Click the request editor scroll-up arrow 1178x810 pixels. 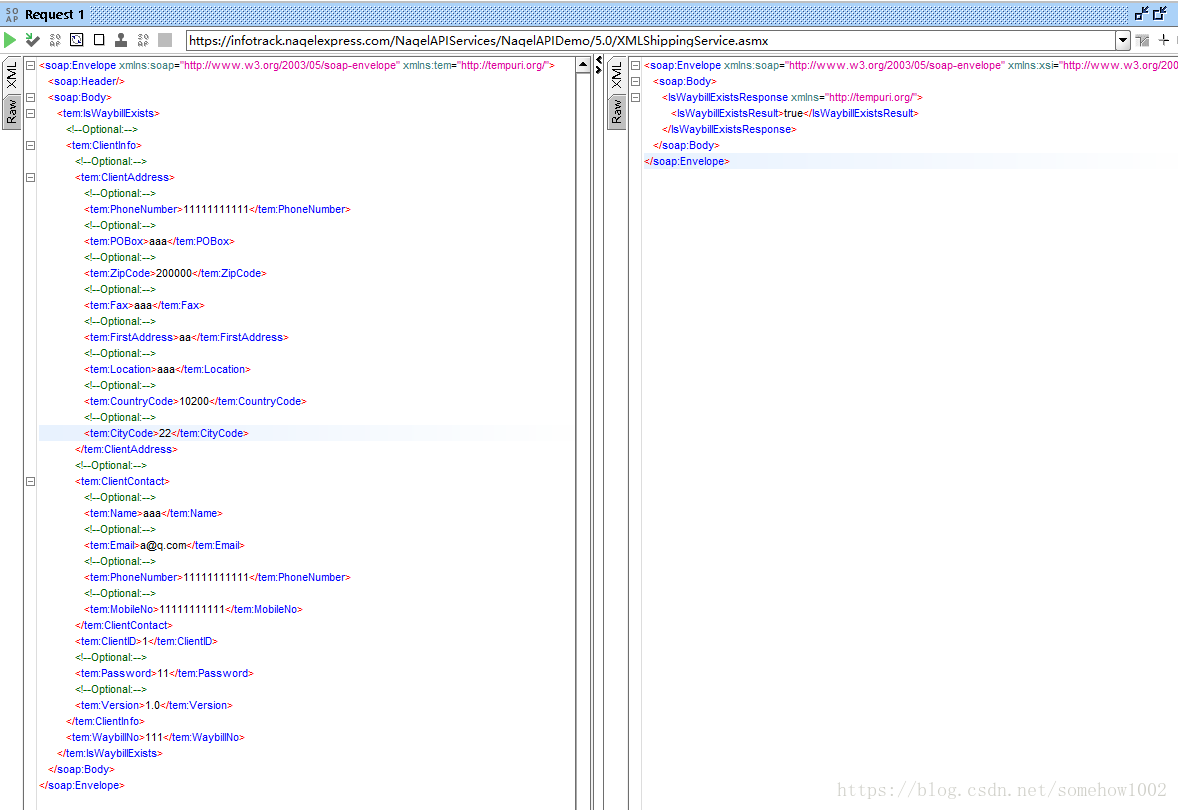click(583, 65)
